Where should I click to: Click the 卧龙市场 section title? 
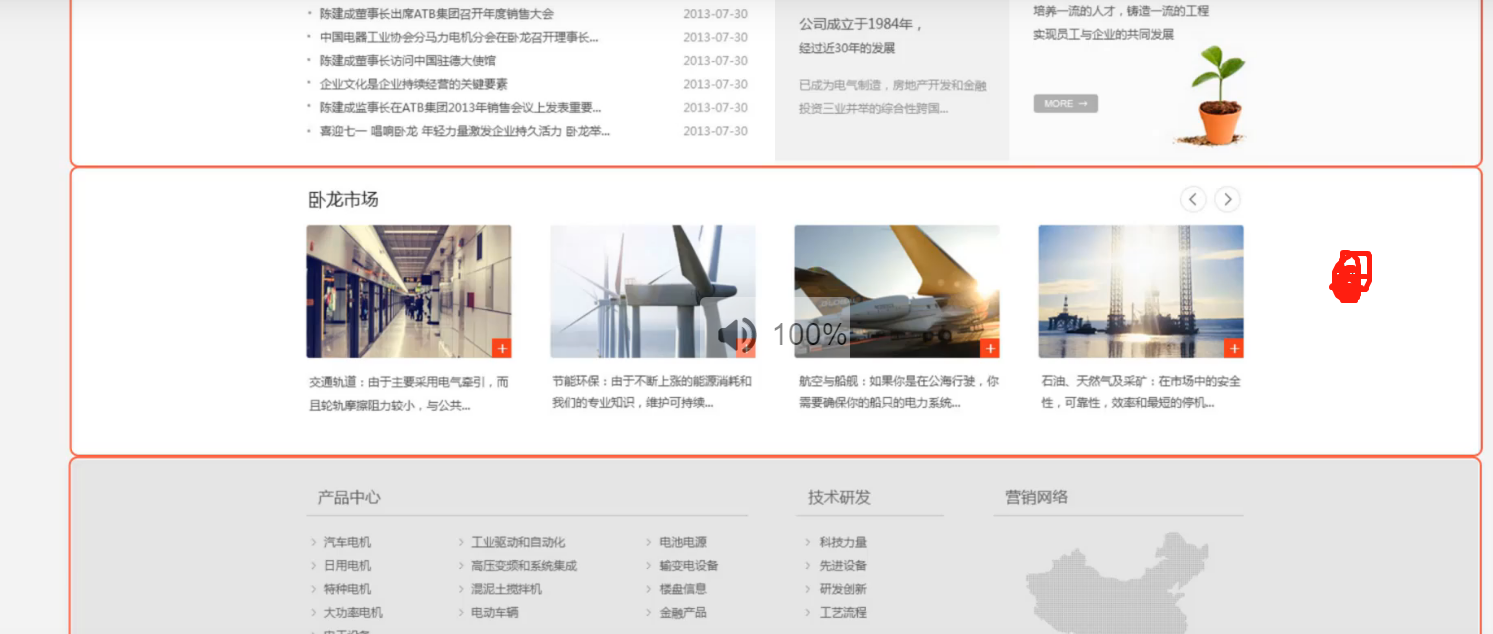point(343,199)
